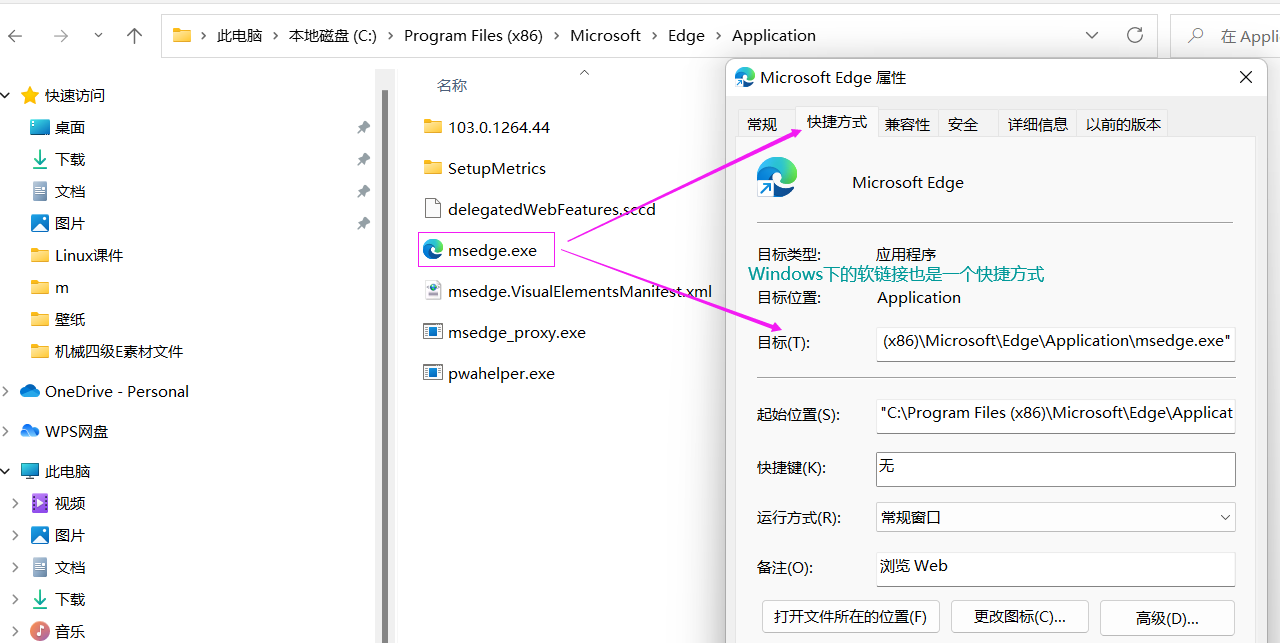Click the folder icon in address bar

click(x=182, y=36)
